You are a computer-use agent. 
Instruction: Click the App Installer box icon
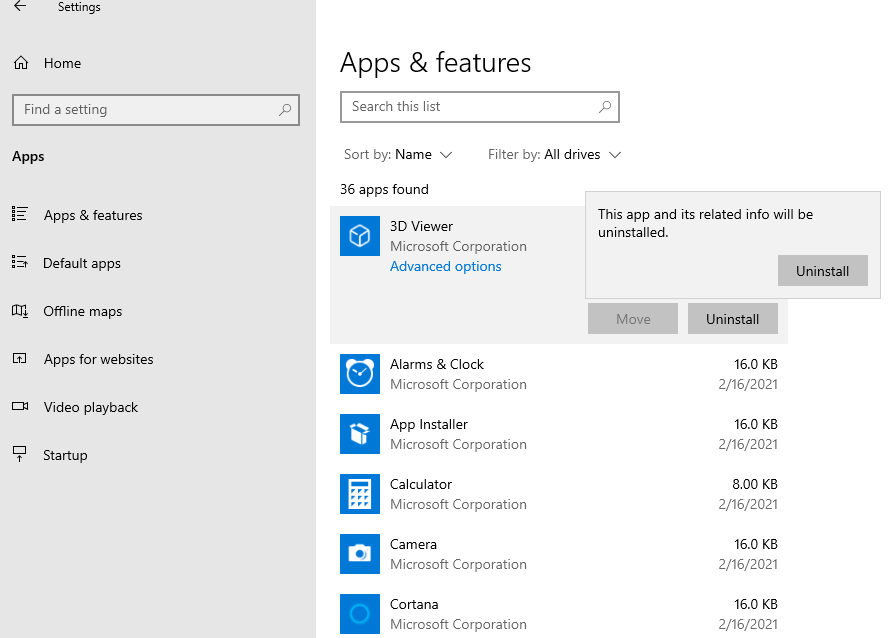[360, 434]
